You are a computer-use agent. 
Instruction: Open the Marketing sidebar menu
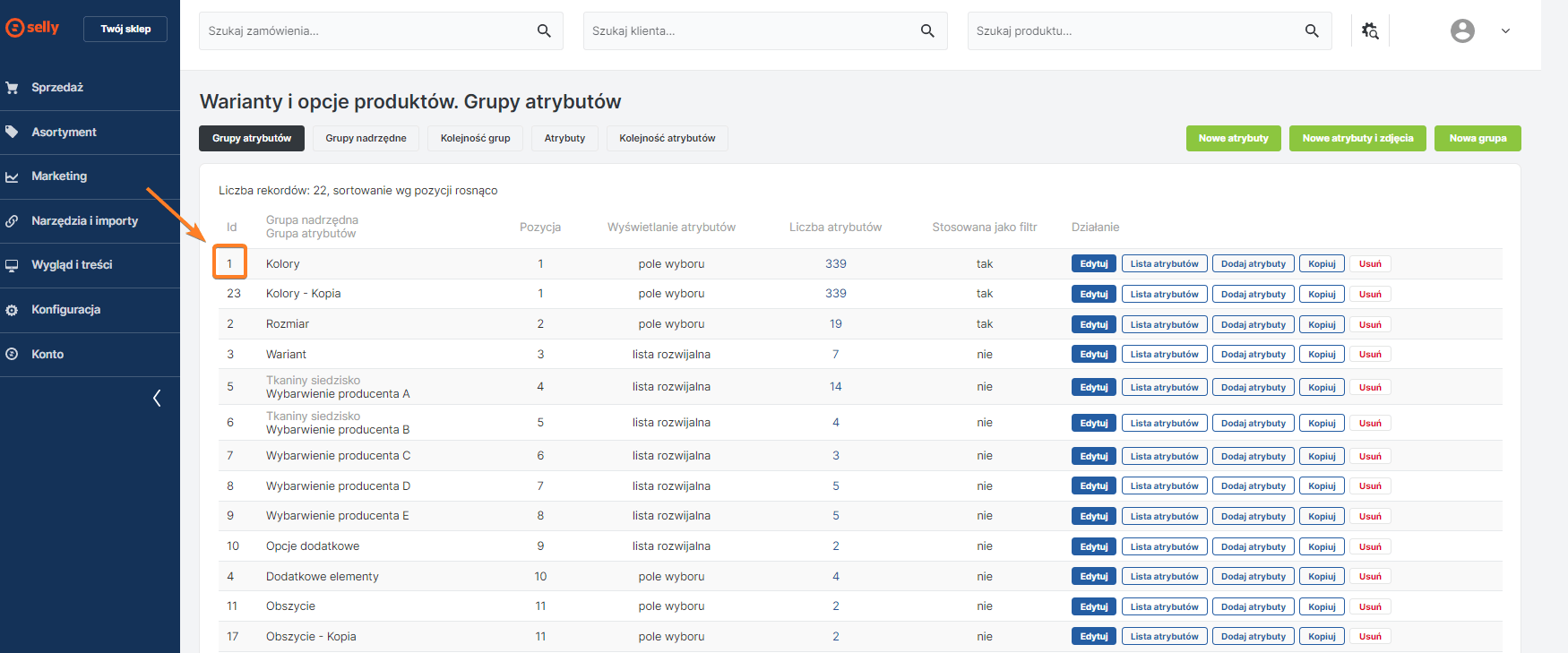59,176
